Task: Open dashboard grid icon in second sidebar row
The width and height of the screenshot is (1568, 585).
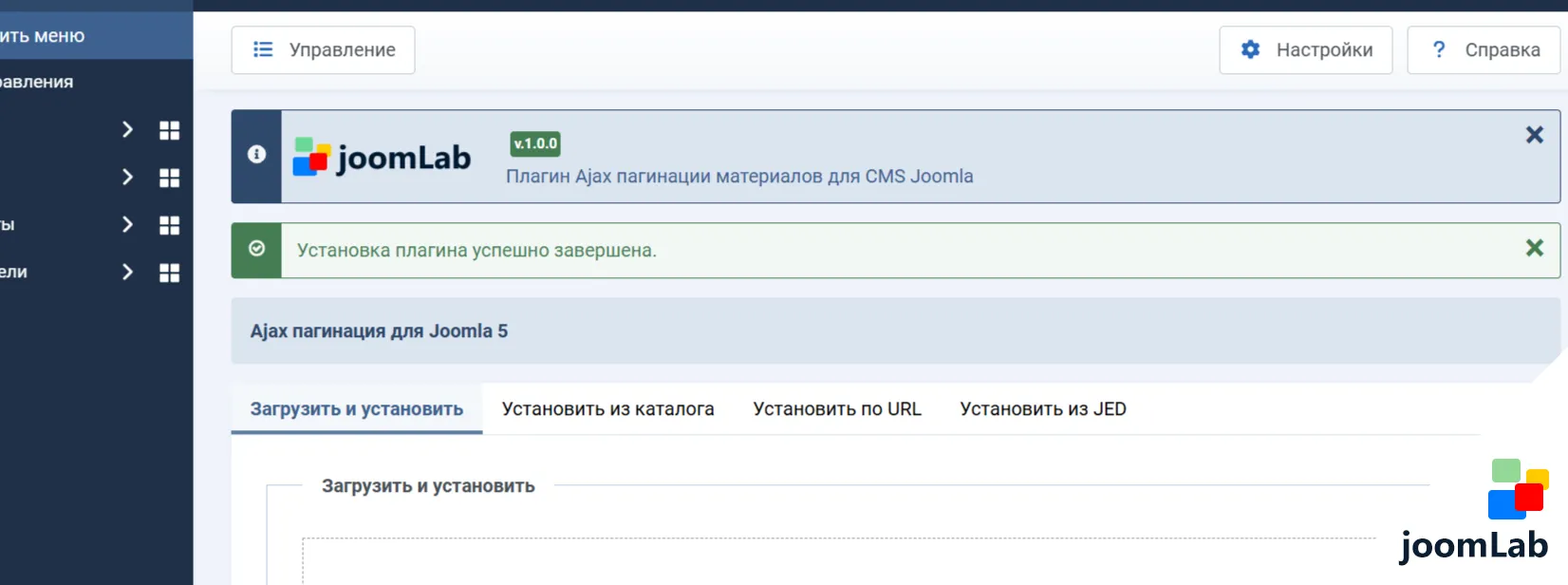Action: point(169,178)
